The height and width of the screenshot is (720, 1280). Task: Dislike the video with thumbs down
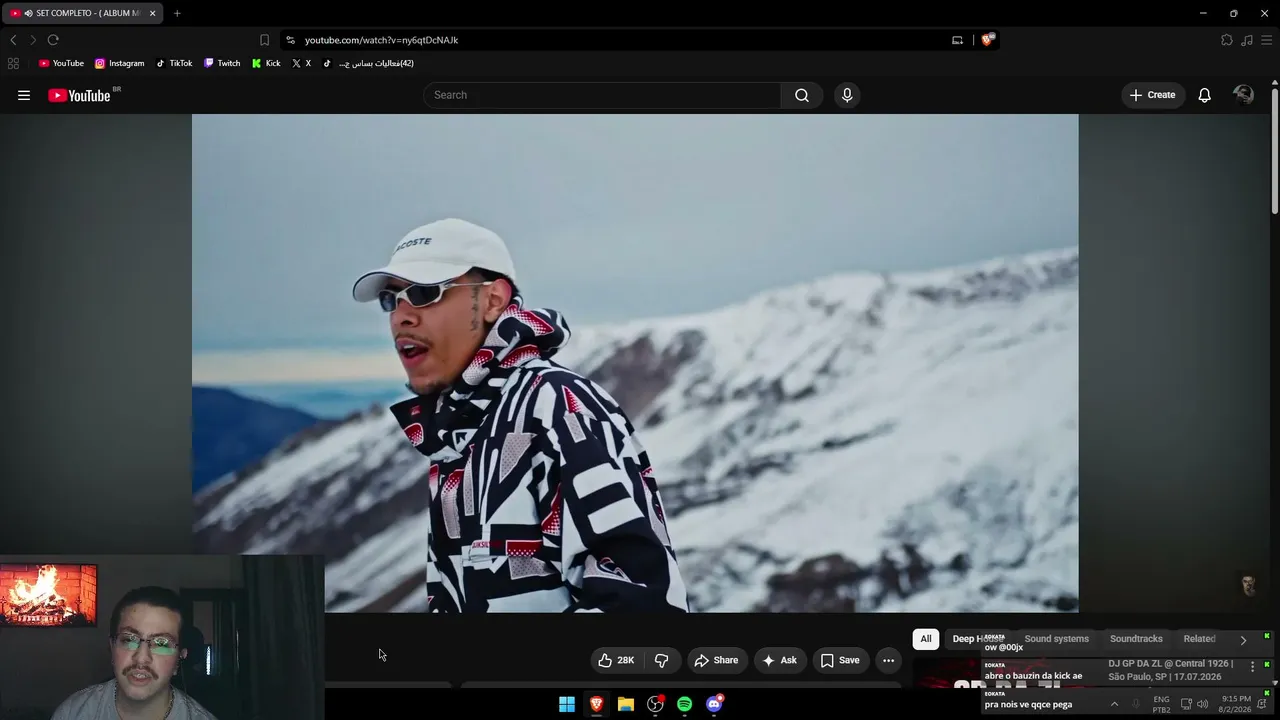click(661, 660)
